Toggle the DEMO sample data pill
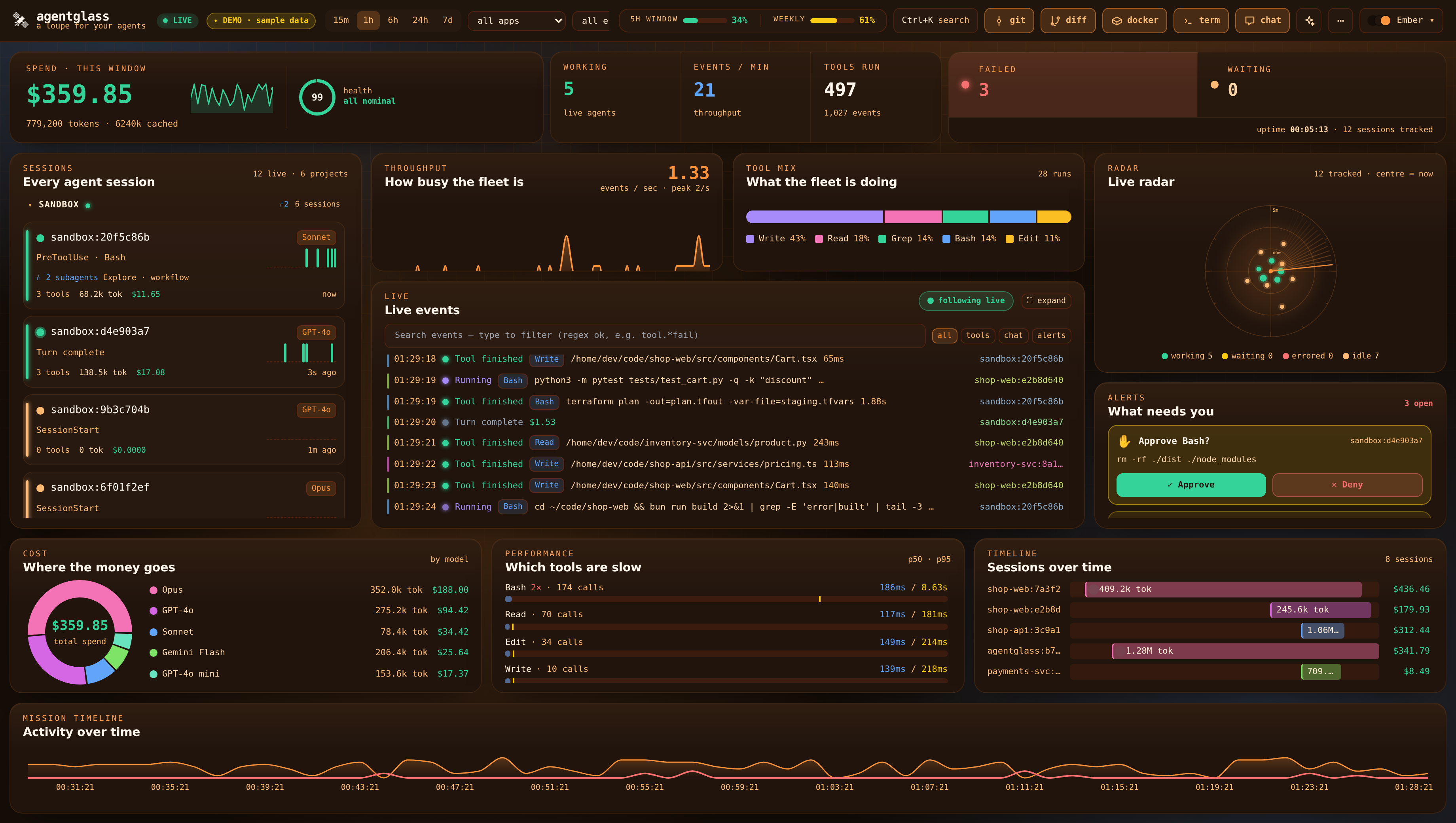Image resolution: width=1456 pixels, height=823 pixels. (261, 20)
